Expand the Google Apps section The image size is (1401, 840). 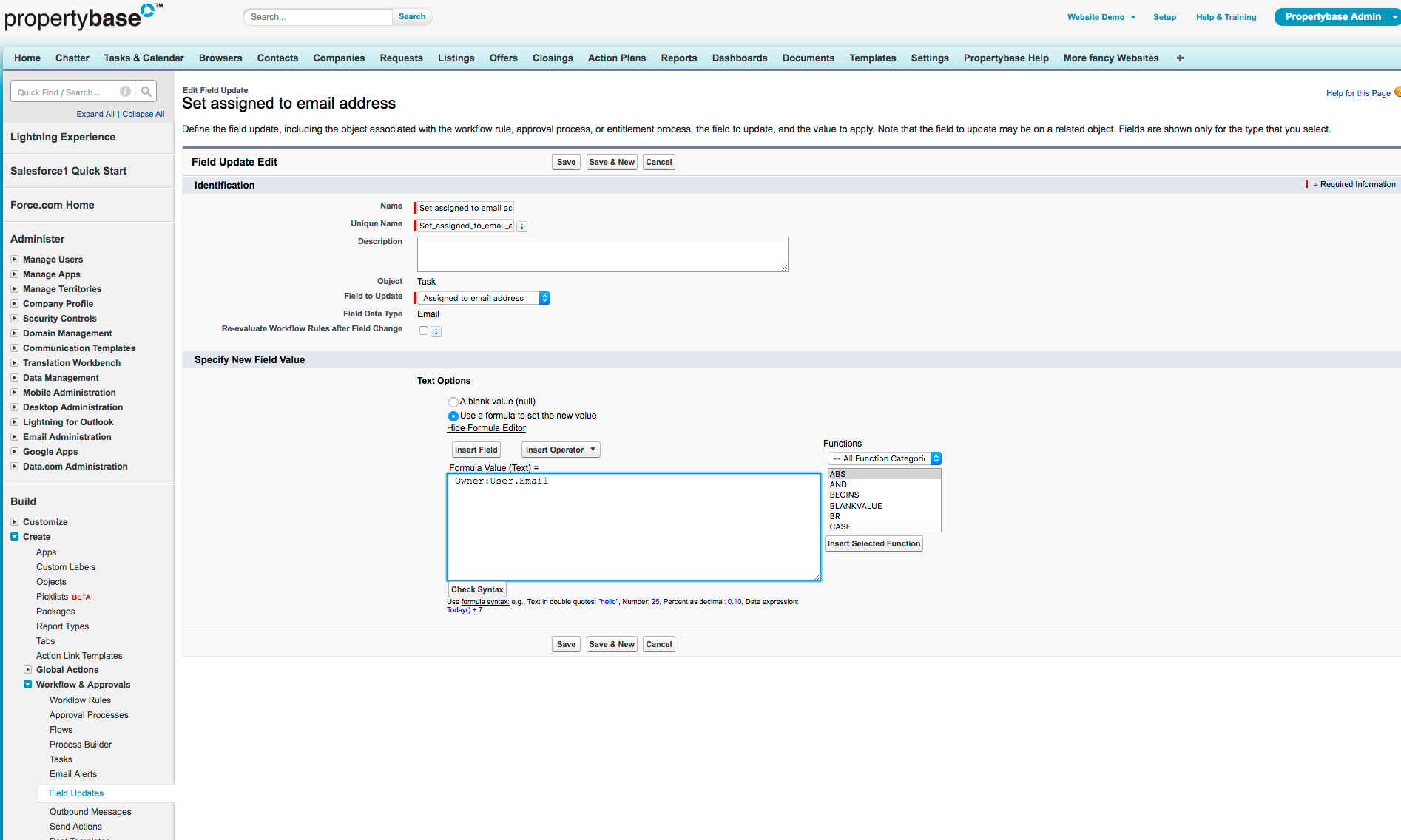[14, 452]
